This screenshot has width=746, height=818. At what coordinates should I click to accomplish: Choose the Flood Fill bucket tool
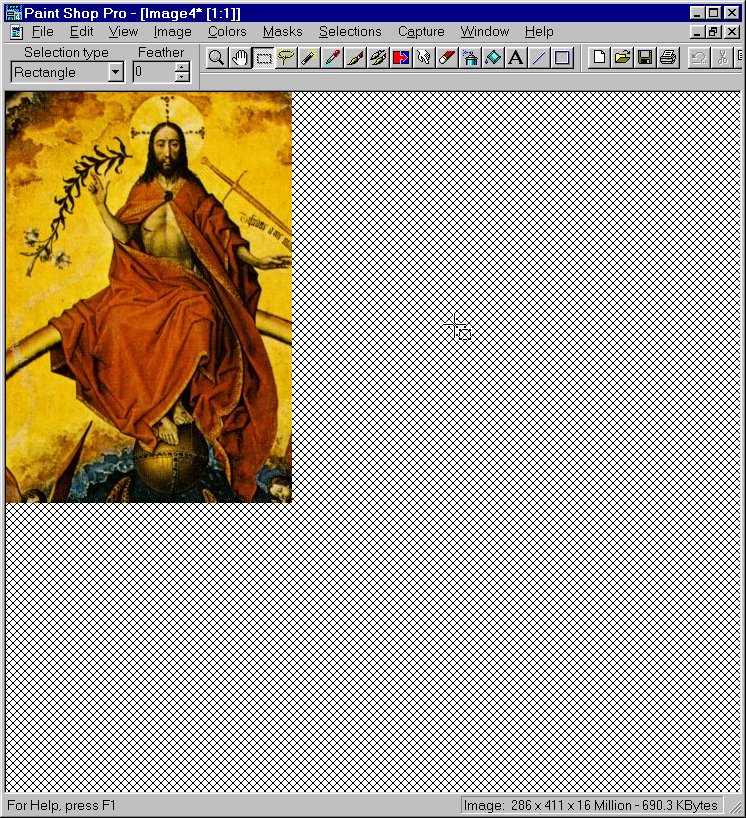pos(493,58)
